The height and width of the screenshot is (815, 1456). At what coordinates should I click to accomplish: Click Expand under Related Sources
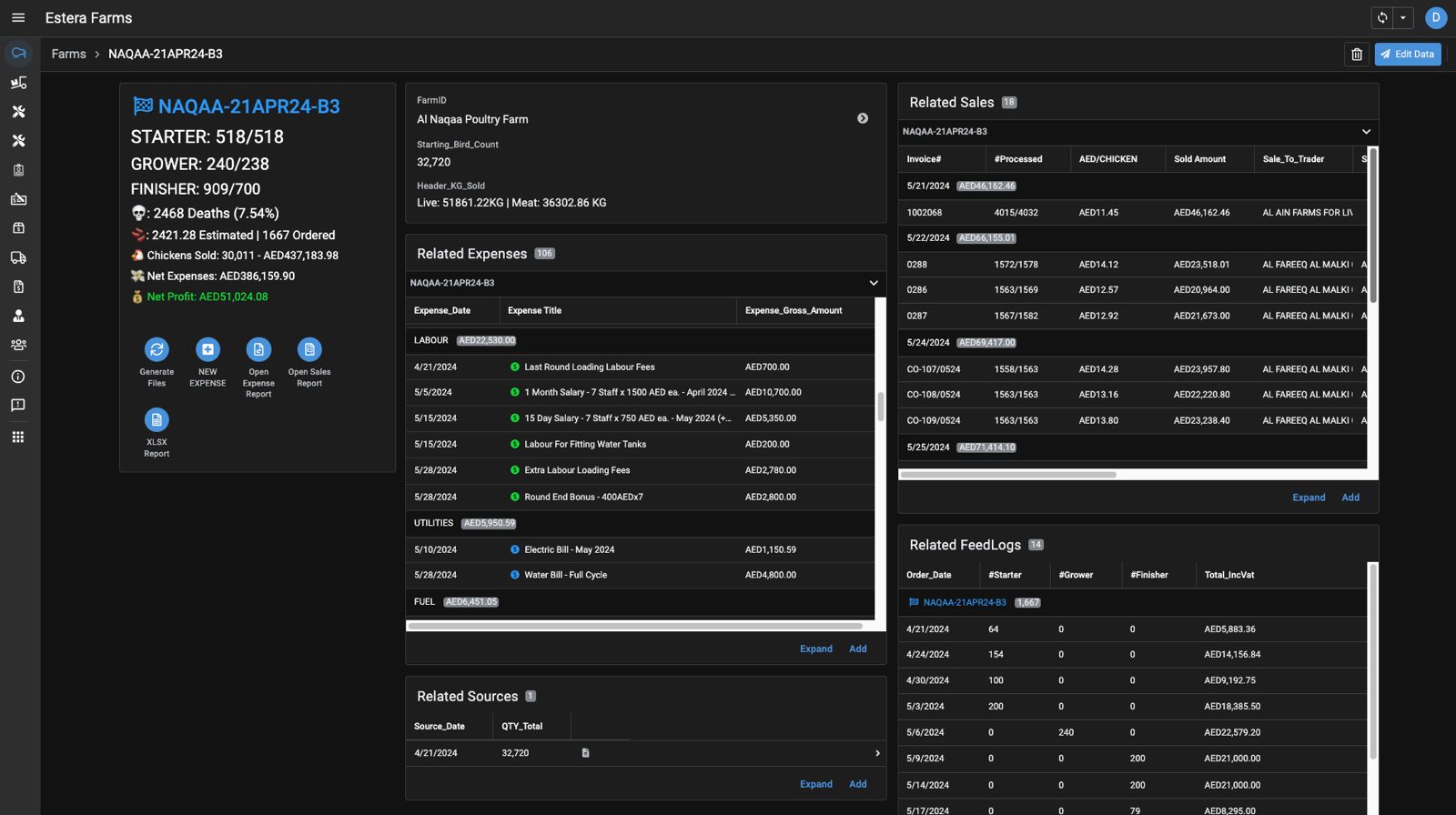tap(816, 784)
